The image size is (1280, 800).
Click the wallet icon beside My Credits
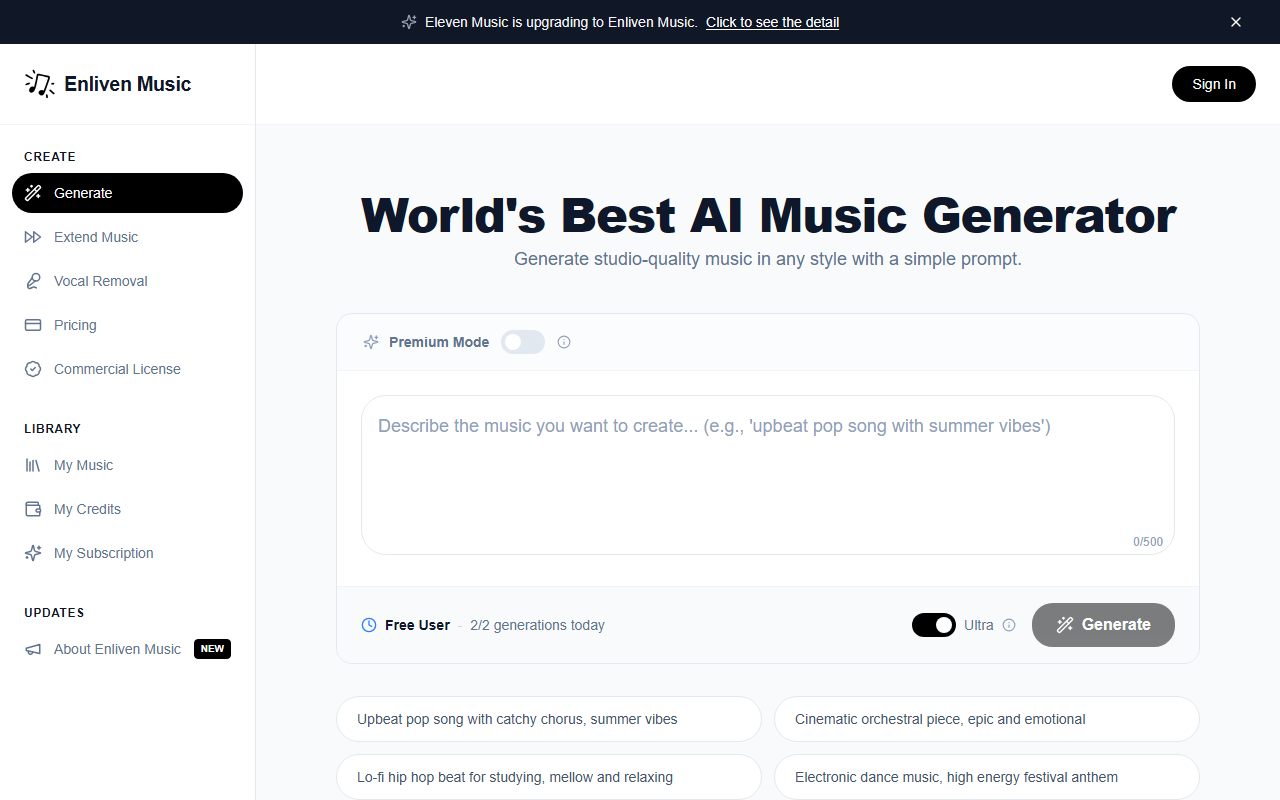click(33, 509)
